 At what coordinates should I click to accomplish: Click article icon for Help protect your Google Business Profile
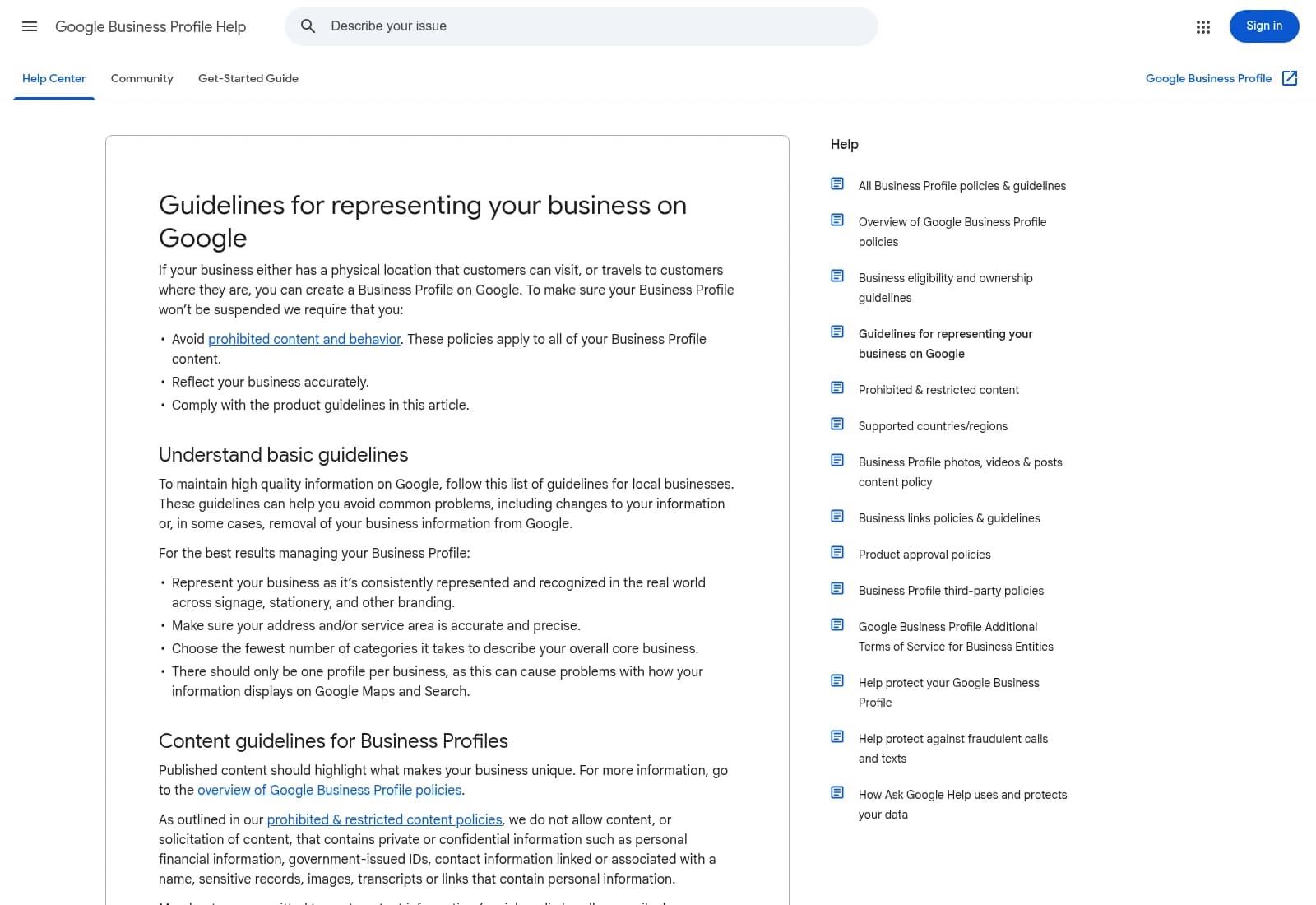837,680
